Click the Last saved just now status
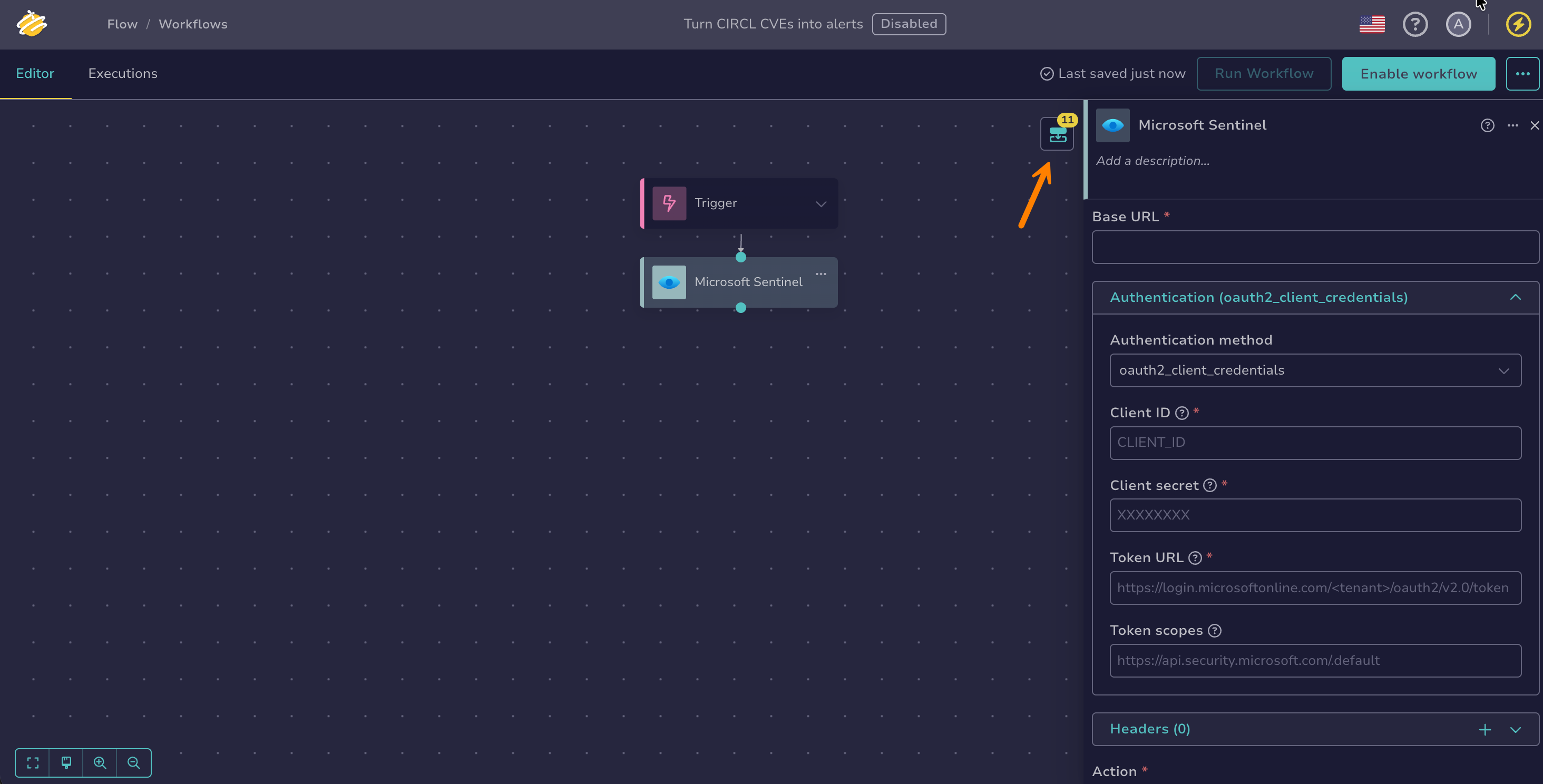 pos(1113,74)
